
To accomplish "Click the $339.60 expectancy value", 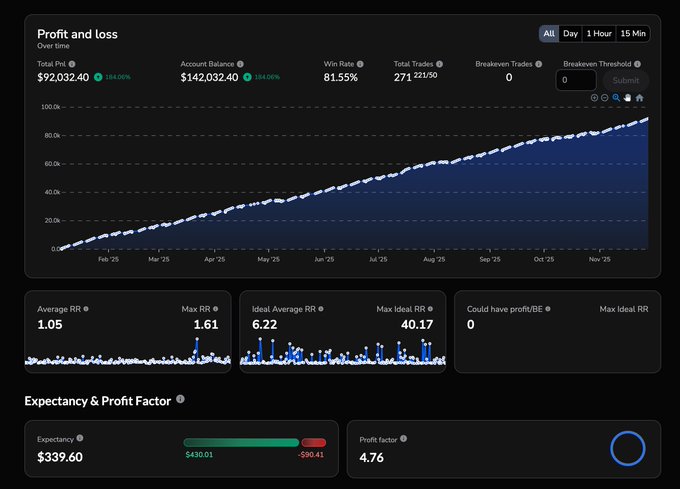I will point(60,457).
